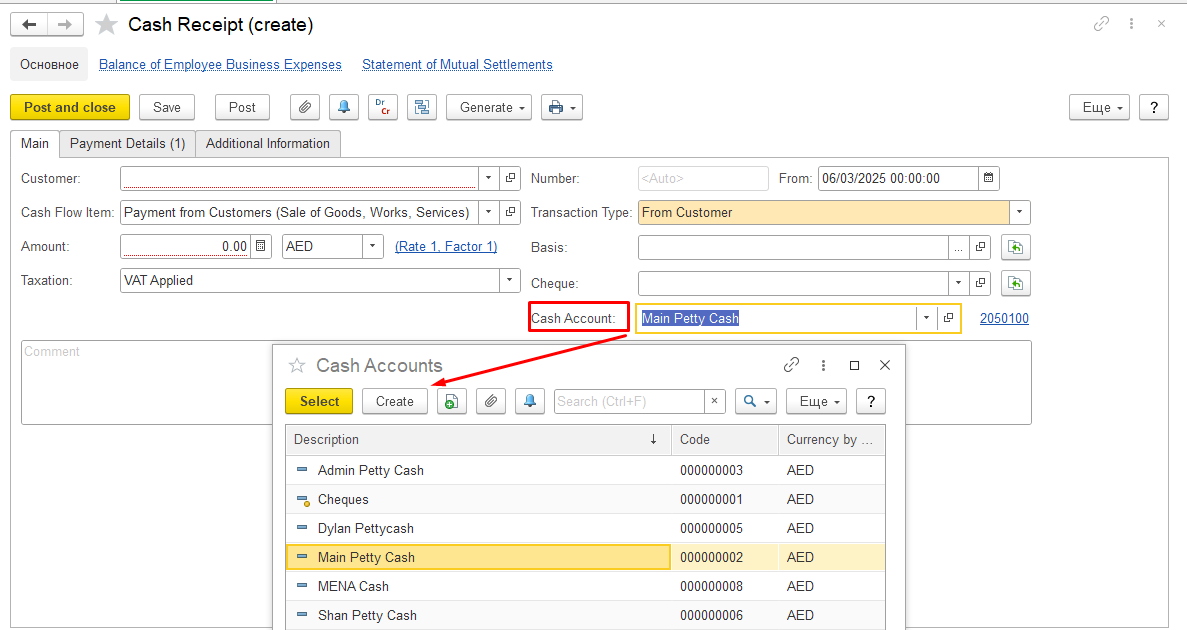Switch to the Additional Information tab

pos(268,144)
